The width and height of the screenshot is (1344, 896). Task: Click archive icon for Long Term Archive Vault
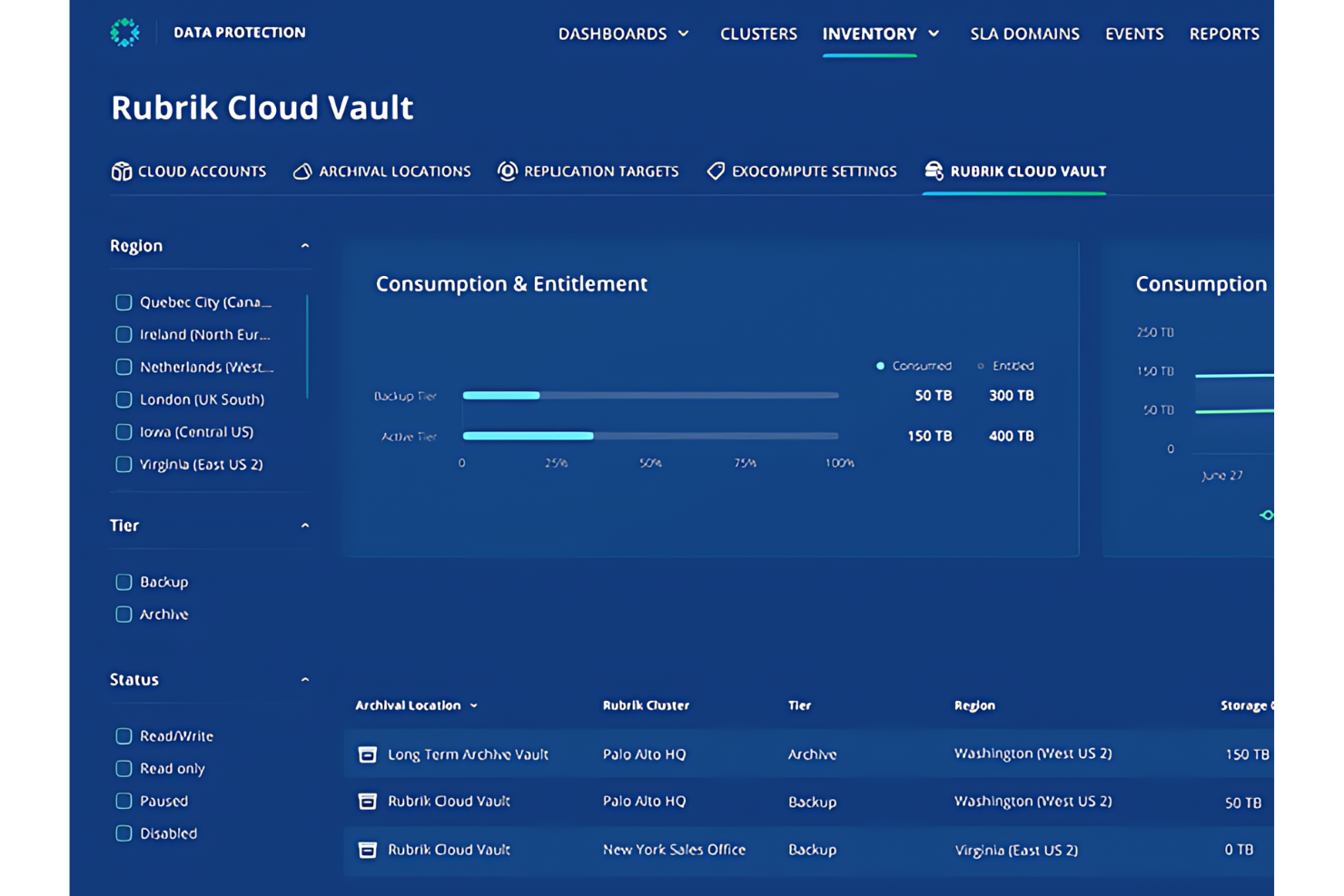pos(368,754)
